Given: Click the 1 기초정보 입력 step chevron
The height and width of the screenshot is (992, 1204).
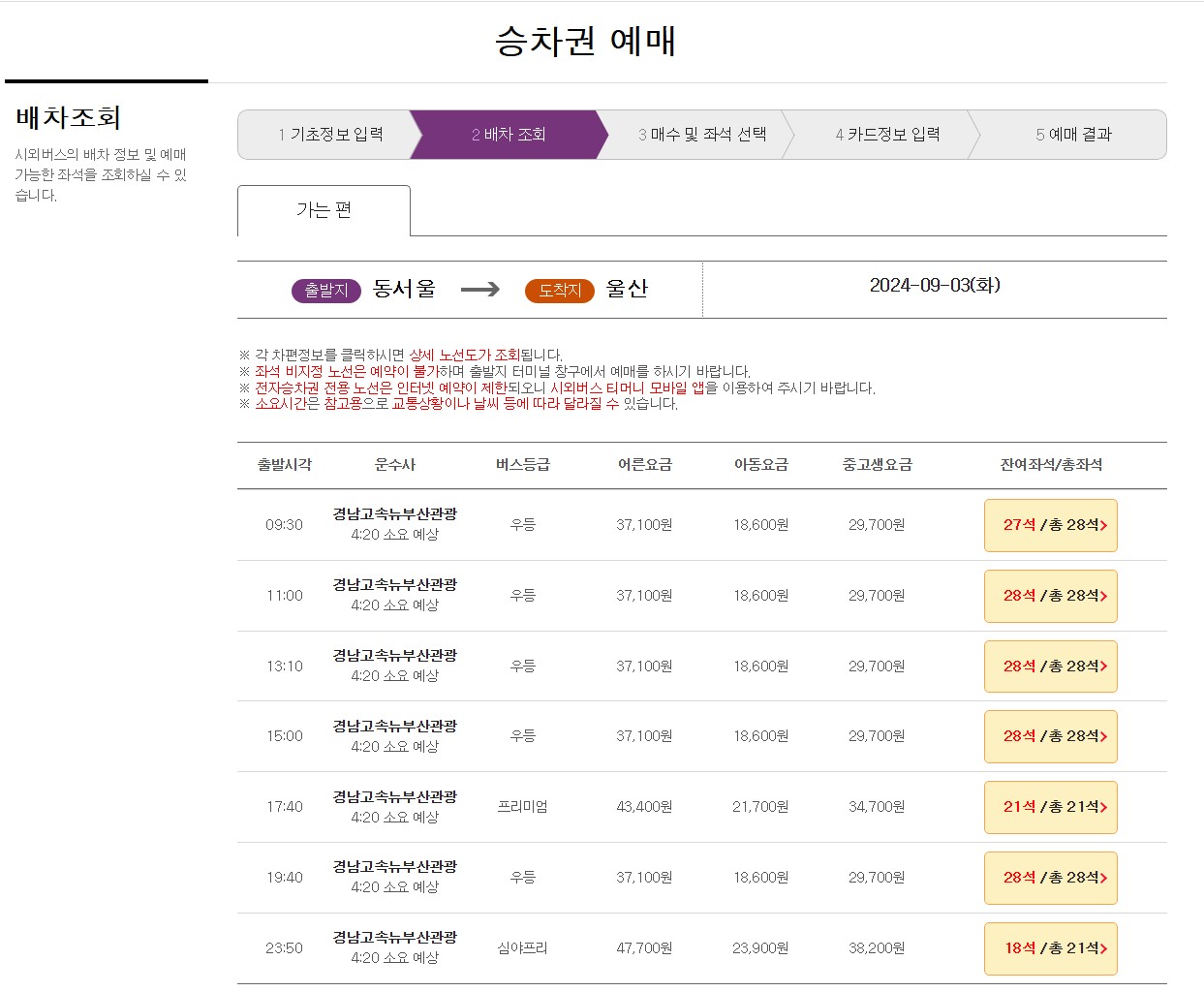Looking at the screenshot, I should tap(335, 135).
